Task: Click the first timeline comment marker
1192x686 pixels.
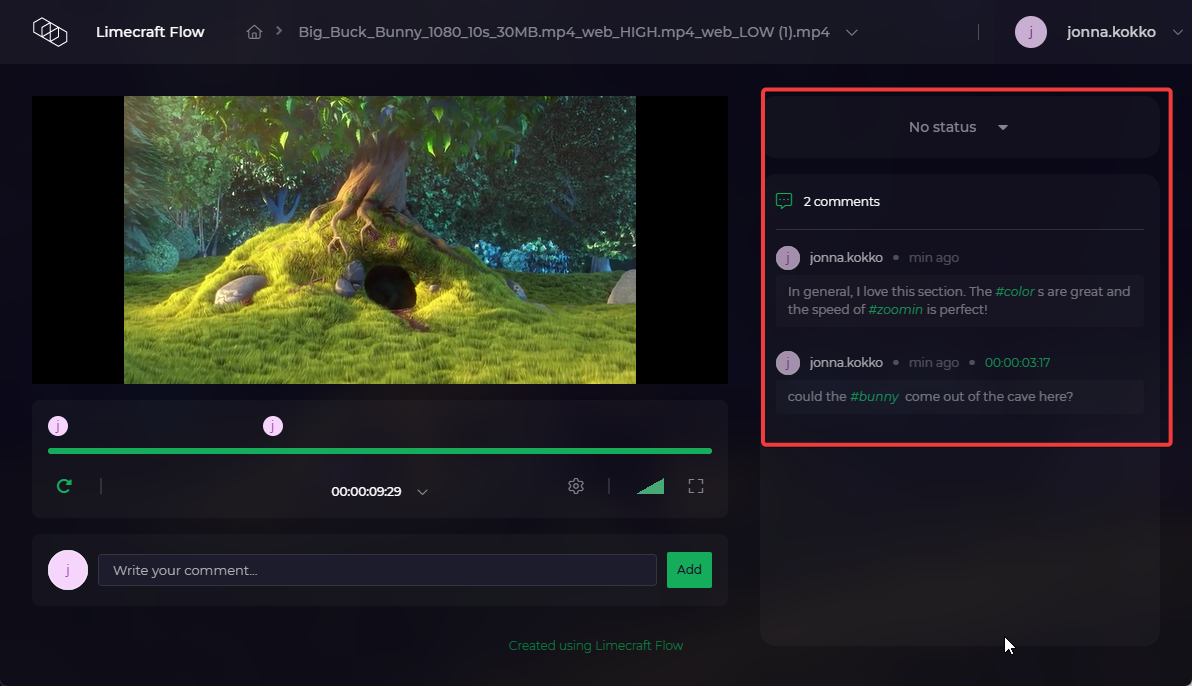Action: coord(58,426)
